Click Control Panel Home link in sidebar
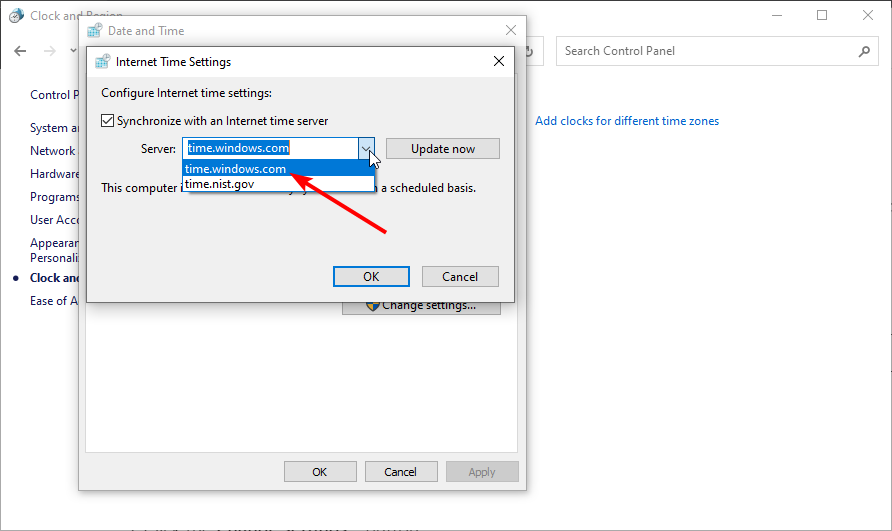The image size is (892, 531). (55, 94)
